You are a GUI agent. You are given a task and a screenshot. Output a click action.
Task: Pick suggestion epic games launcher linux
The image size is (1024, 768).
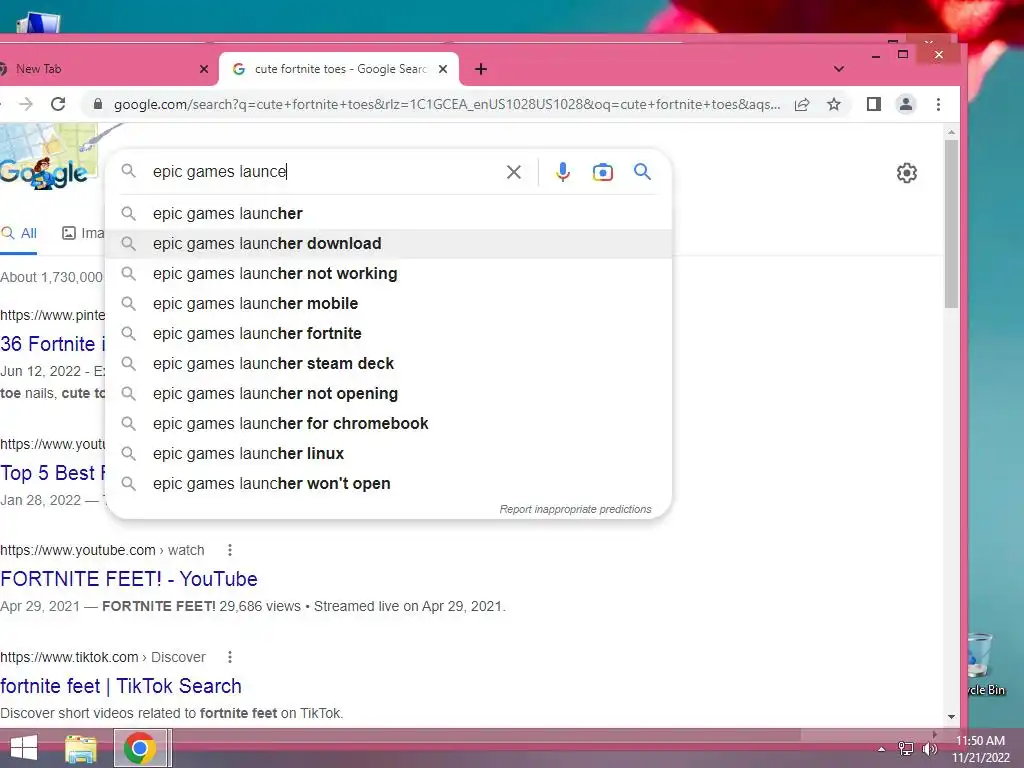[x=389, y=454]
